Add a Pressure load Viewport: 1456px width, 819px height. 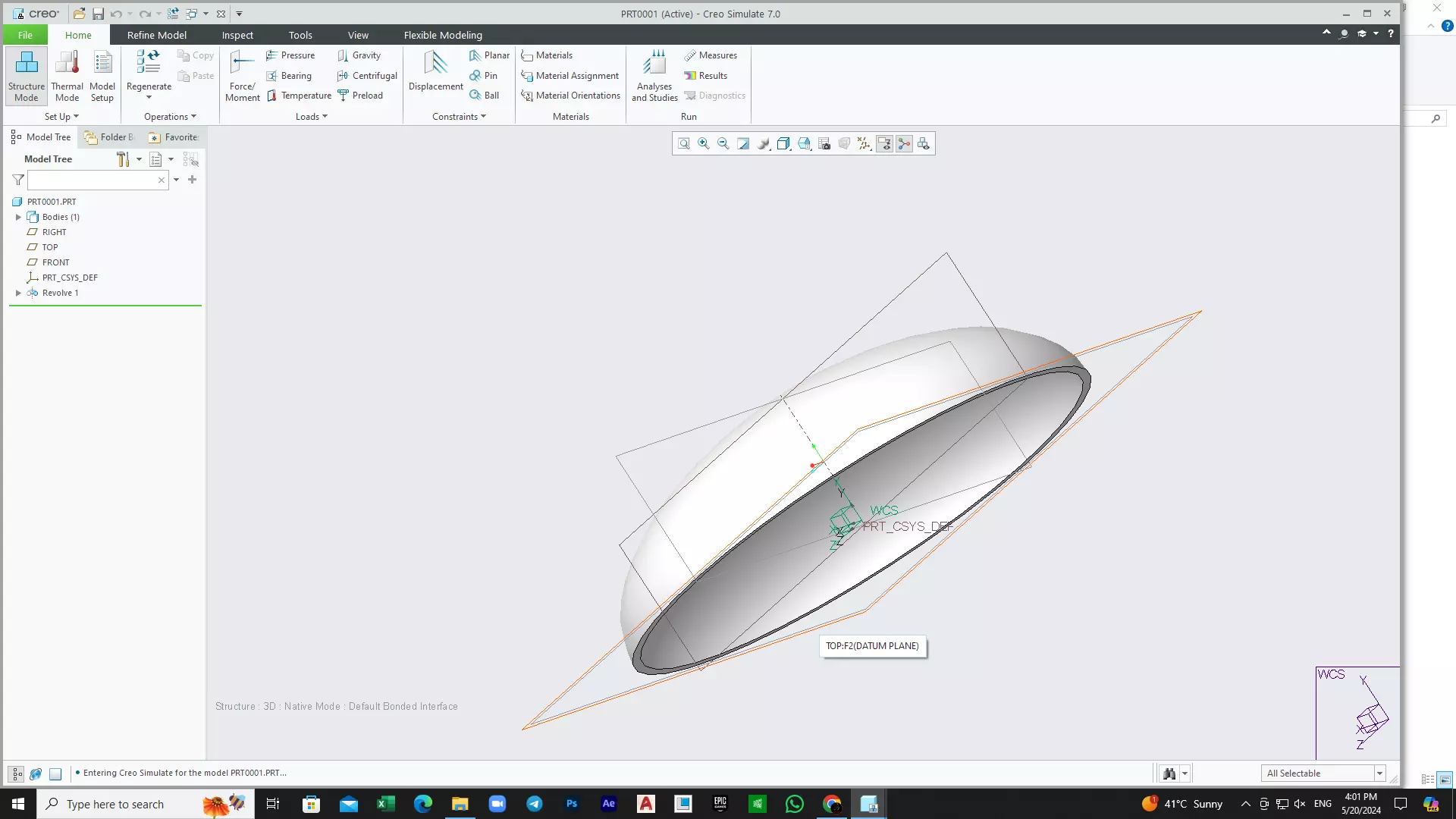(290, 55)
